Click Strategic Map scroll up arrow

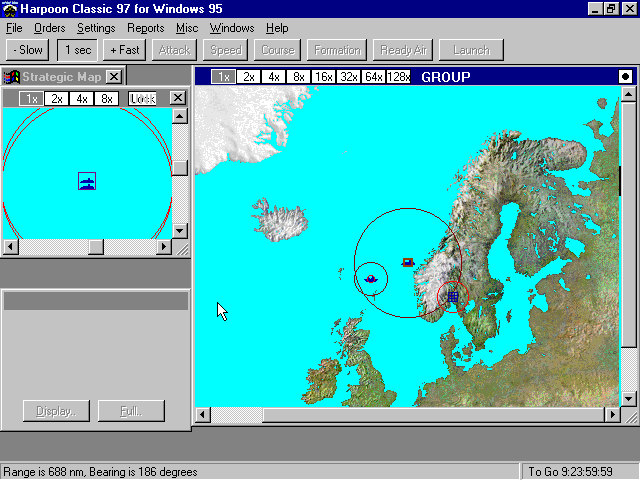click(180, 116)
